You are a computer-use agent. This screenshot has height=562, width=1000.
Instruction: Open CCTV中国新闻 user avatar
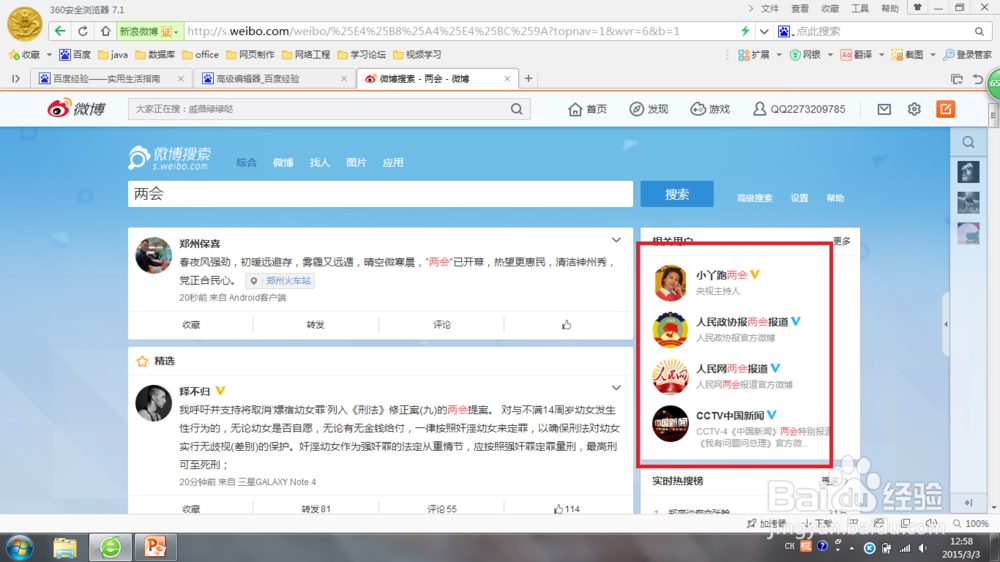670,424
